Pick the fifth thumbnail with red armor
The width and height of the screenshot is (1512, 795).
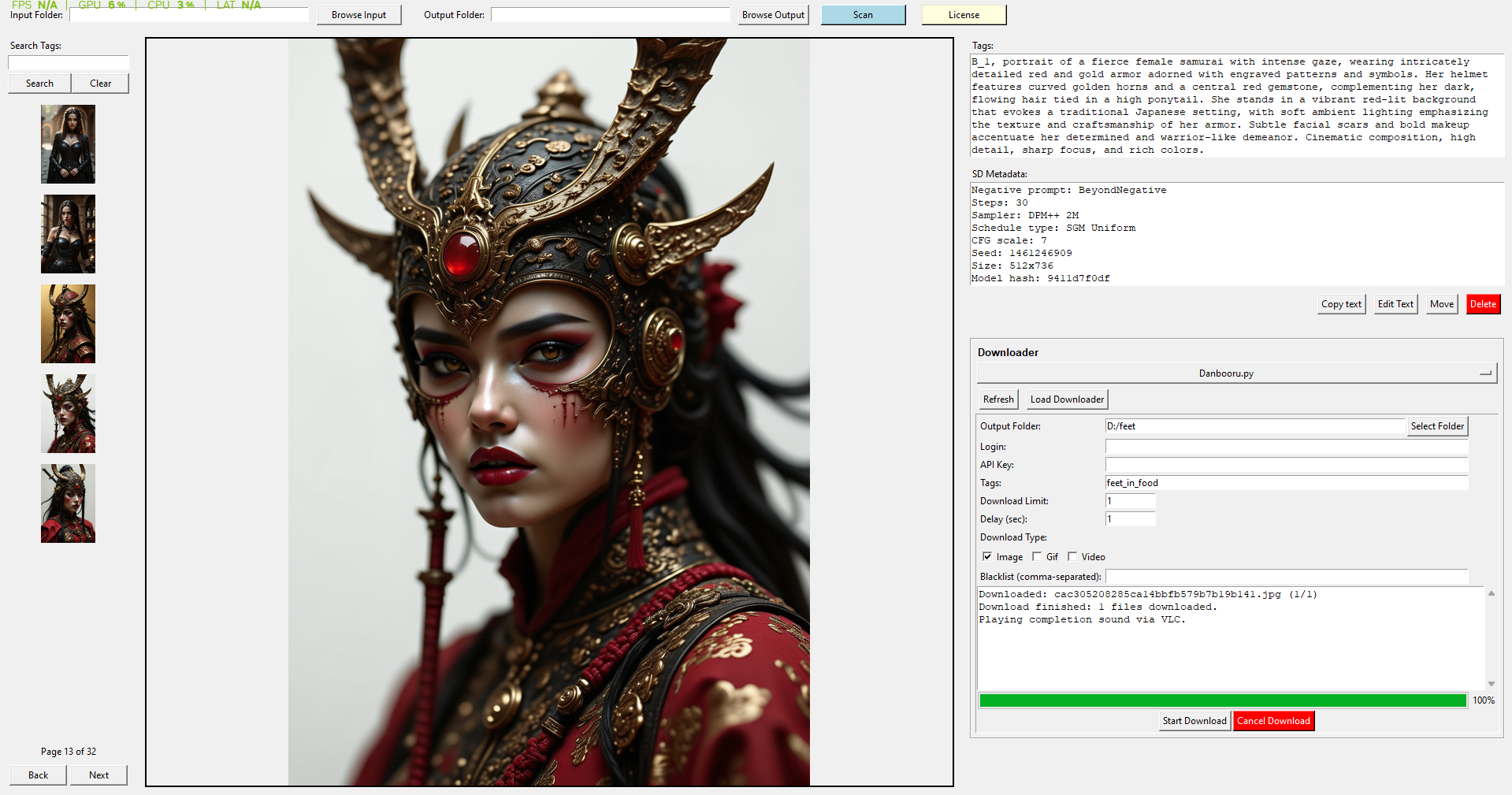(69, 503)
